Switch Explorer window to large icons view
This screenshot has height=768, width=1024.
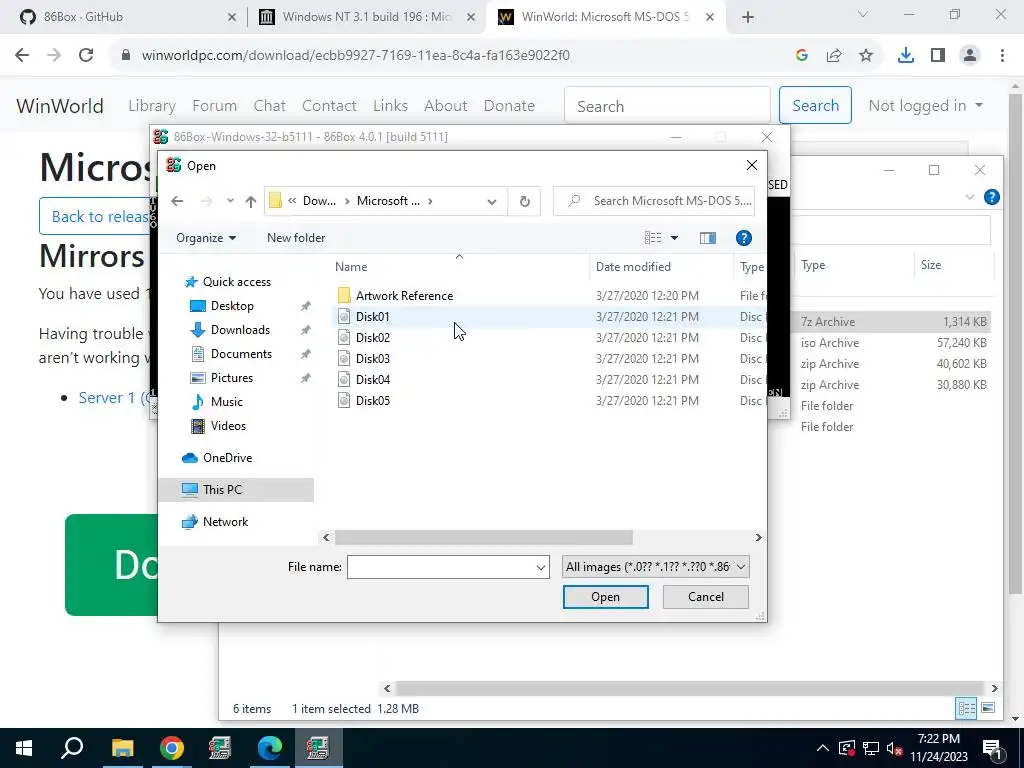click(x=988, y=708)
